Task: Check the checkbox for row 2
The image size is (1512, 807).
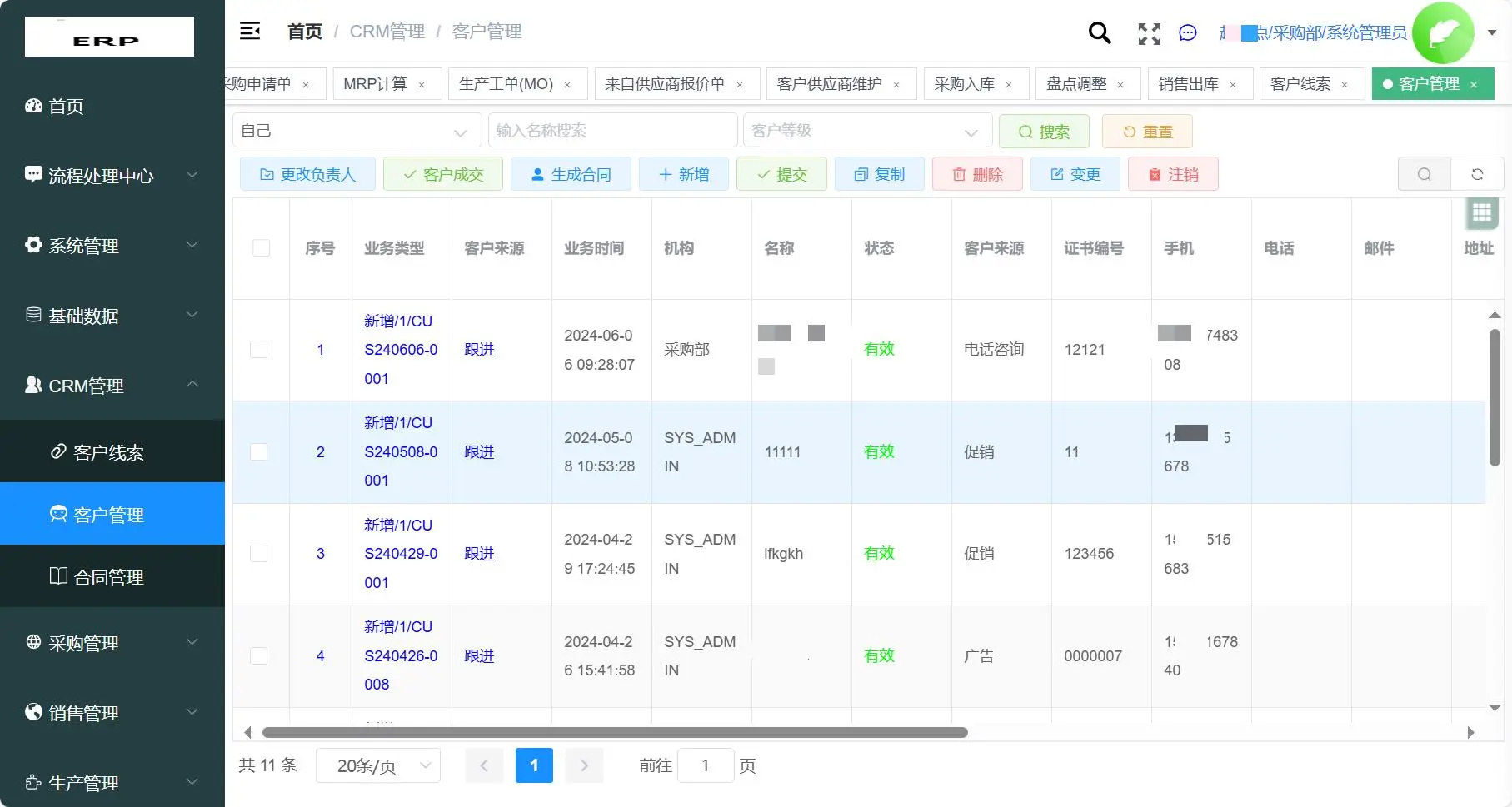Action: (x=258, y=452)
